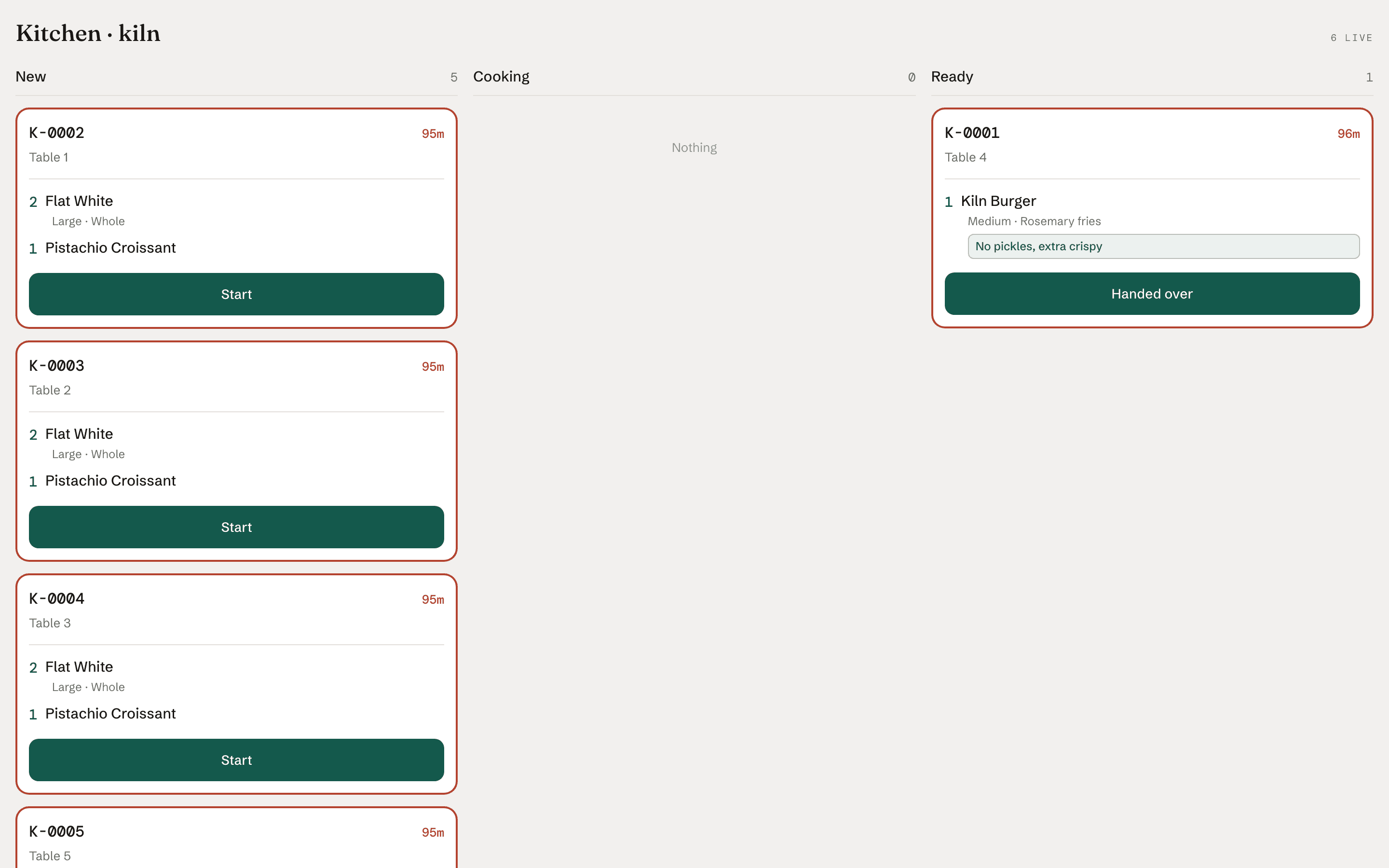Screen dimensions: 1389x868
Task: Click the New column heading
Action: (30, 76)
